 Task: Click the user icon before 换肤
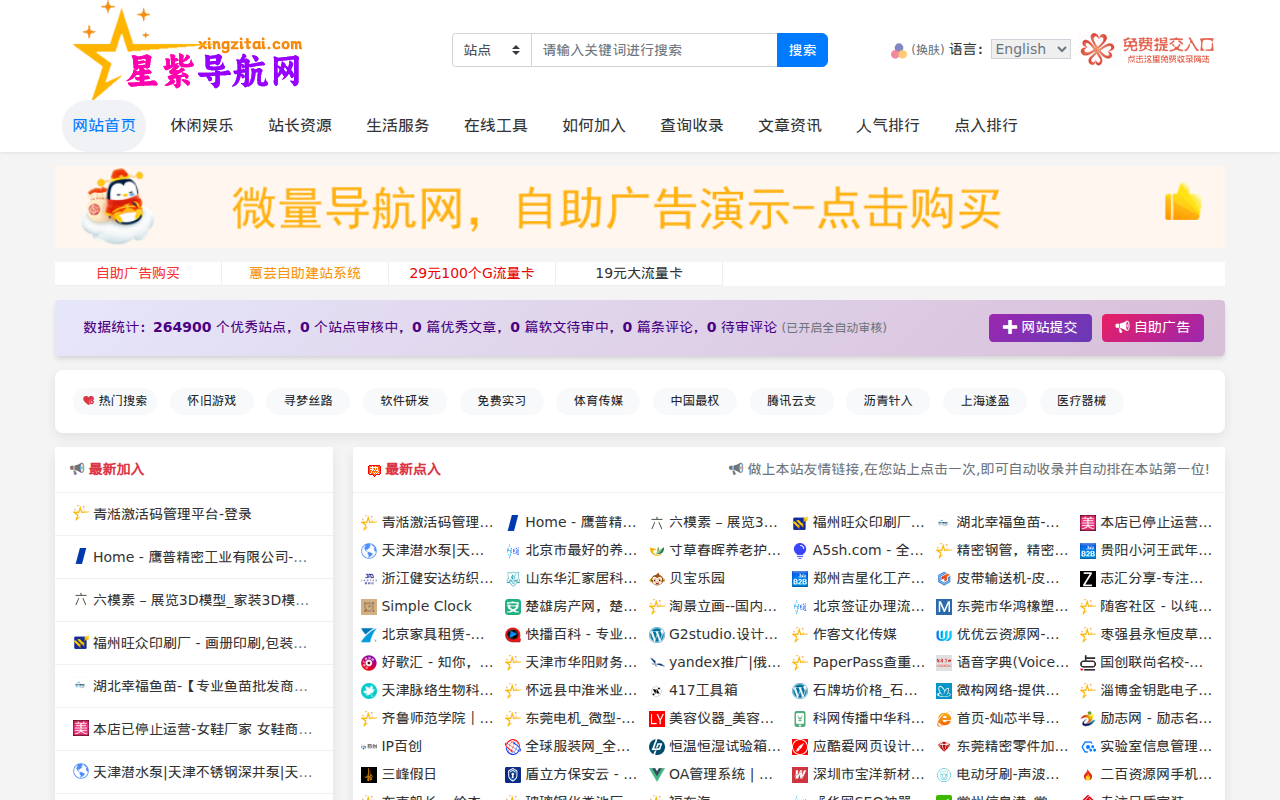point(897,50)
